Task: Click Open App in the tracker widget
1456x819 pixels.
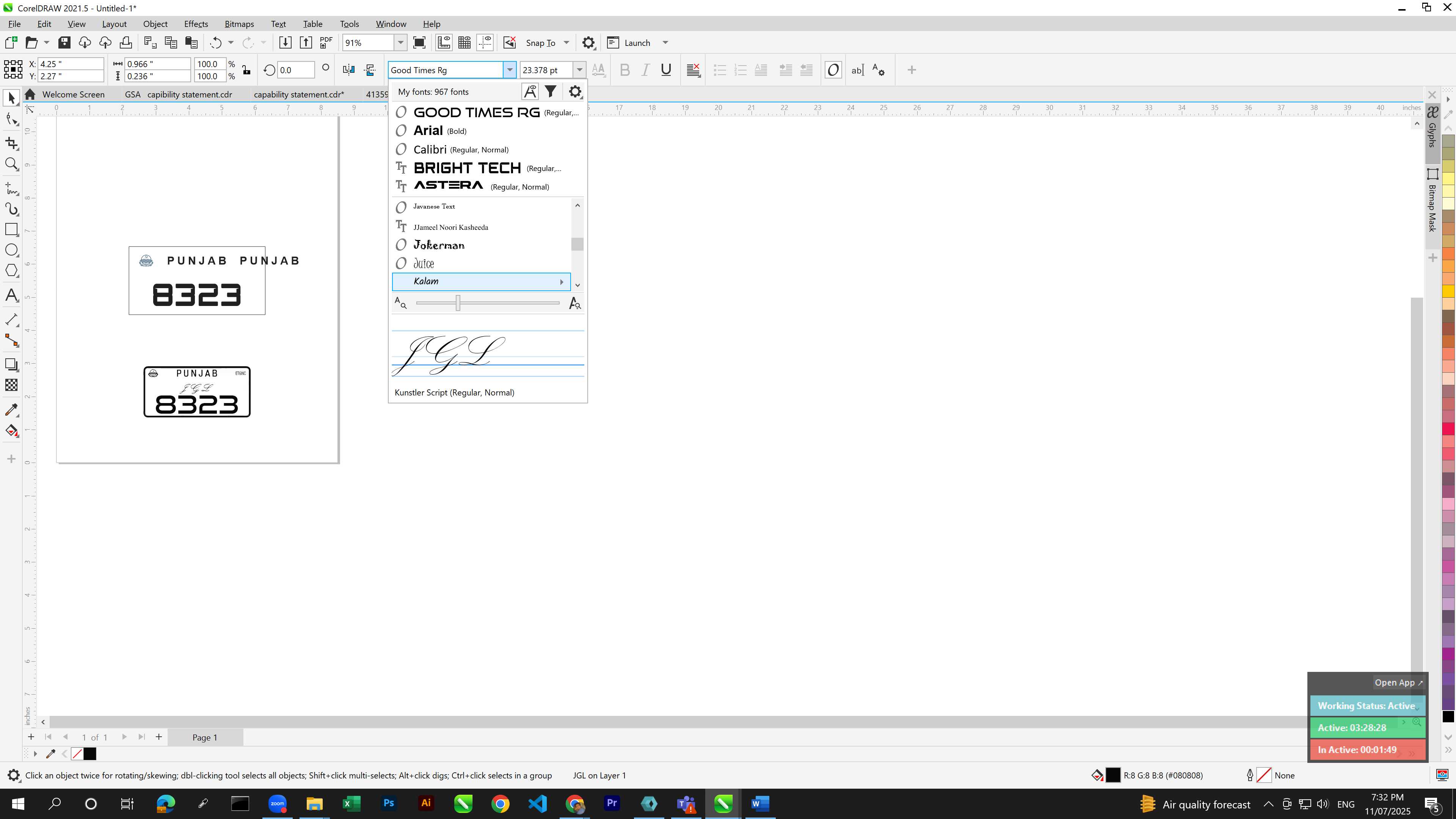Action: click(x=1398, y=682)
